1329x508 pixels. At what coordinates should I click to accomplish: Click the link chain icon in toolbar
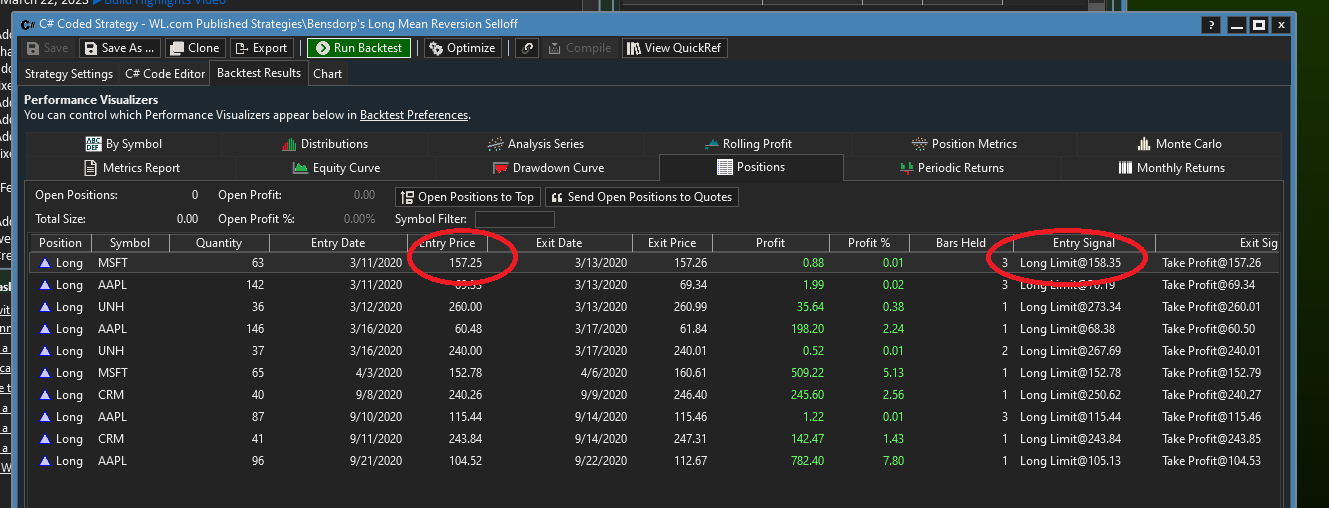click(x=527, y=48)
